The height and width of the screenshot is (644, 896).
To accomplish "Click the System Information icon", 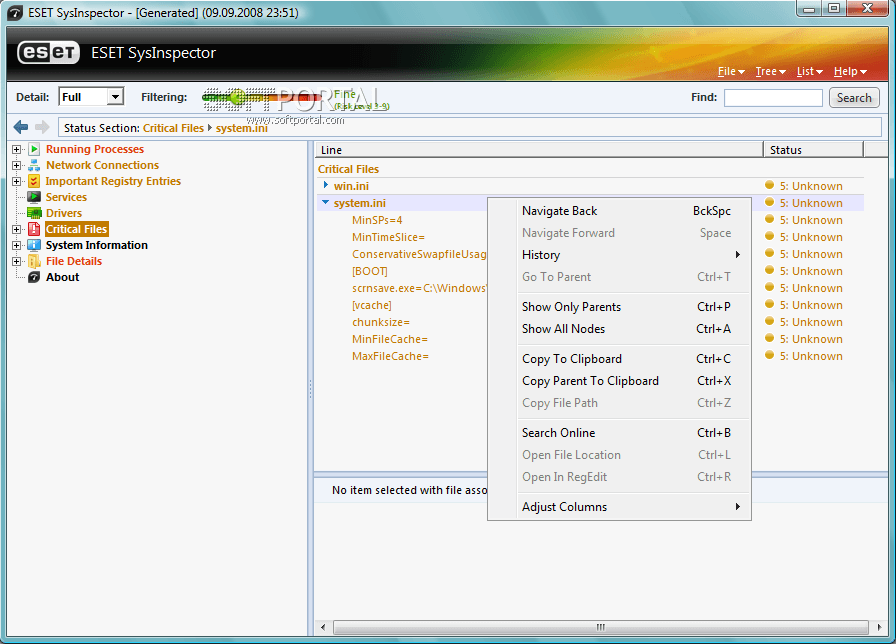I will click(x=34, y=245).
